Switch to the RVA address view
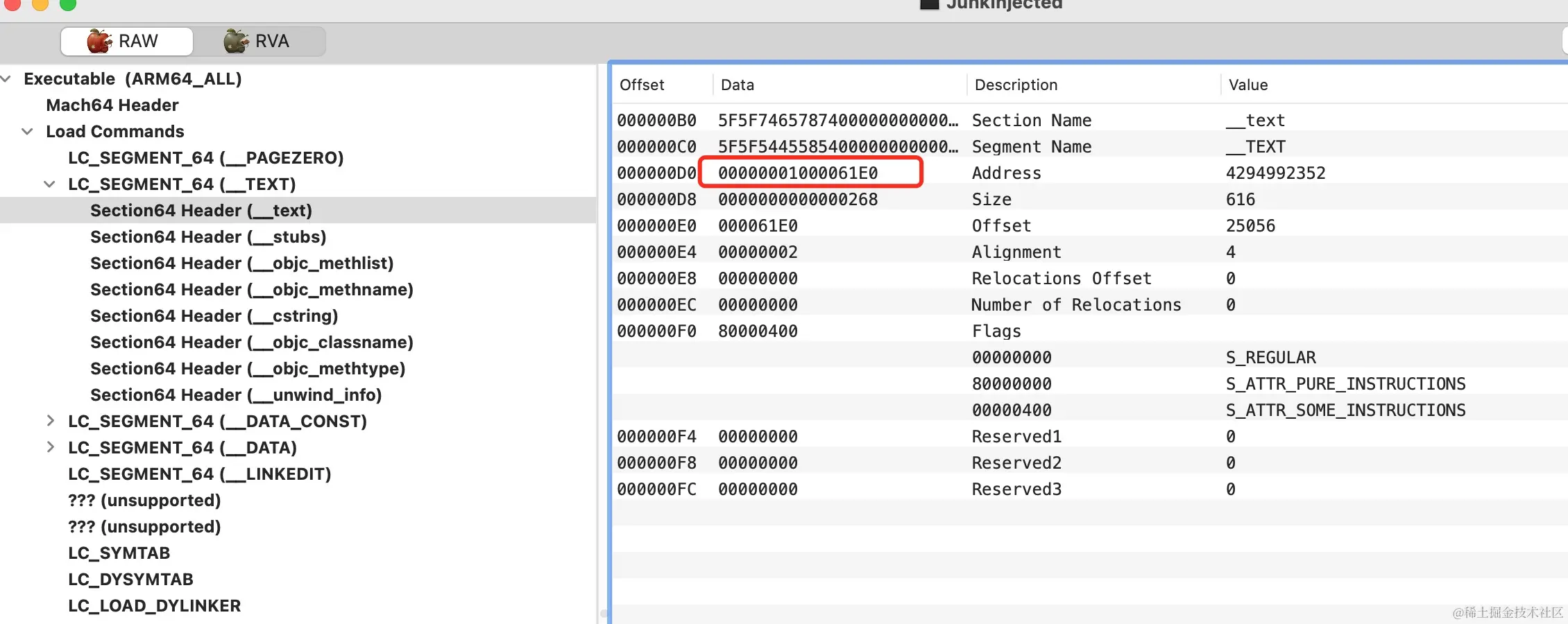Screen dimensions: 1568x624 (x=258, y=41)
